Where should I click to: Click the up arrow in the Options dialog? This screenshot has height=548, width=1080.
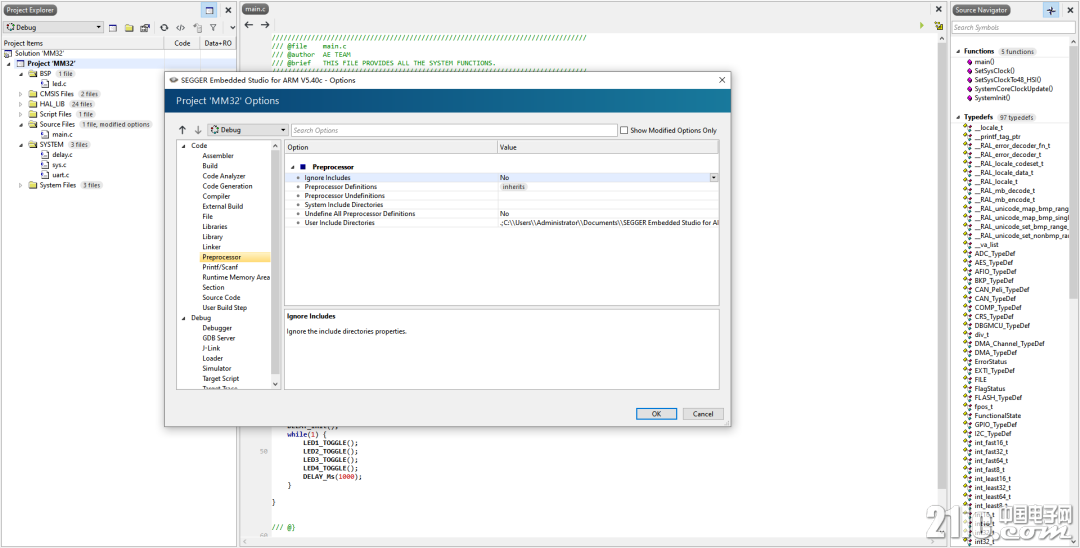click(182, 130)
